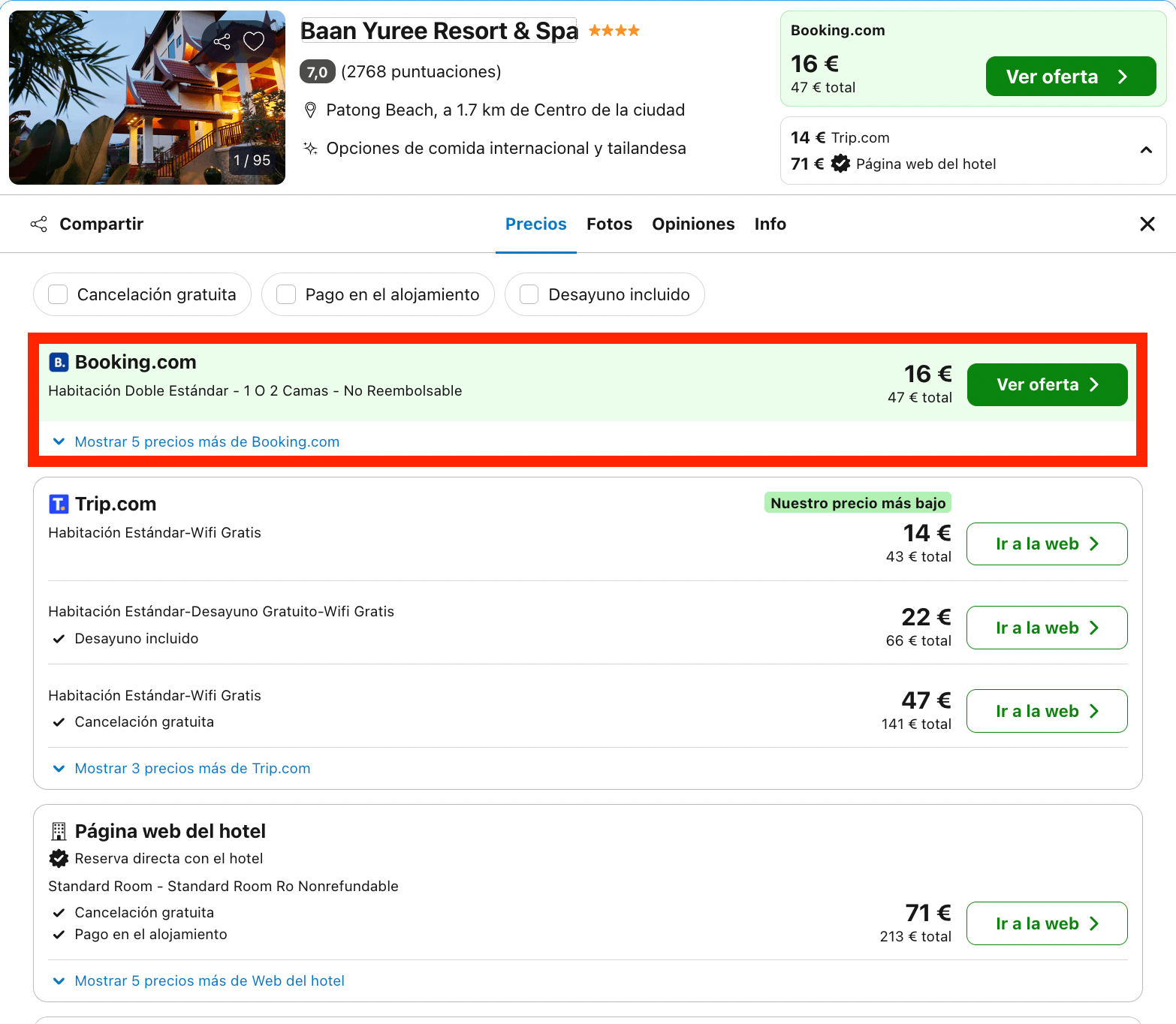Click Ver oferta in the Booking.com price row

(1048, 384)
